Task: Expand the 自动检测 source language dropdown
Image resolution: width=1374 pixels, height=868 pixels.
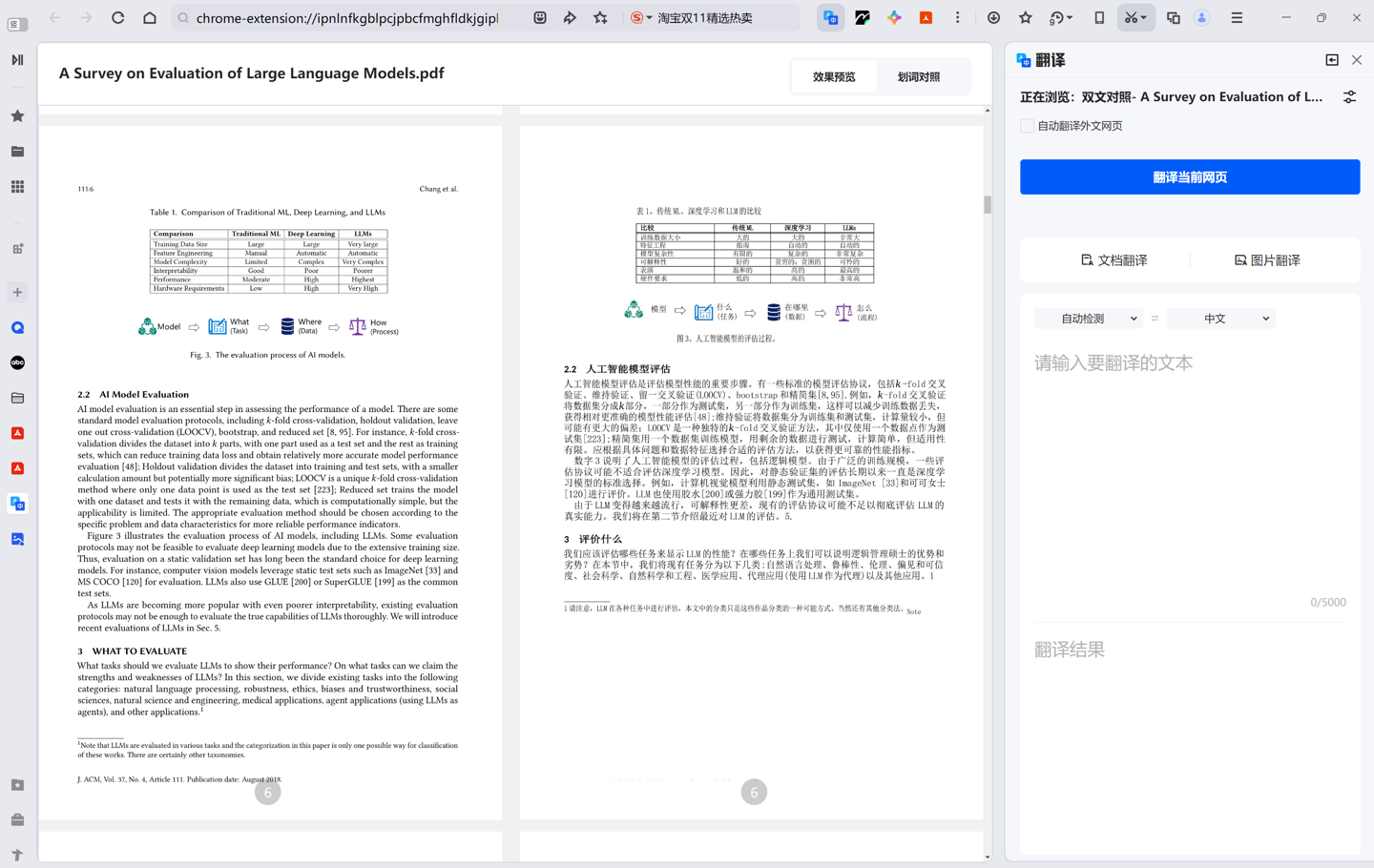Action: point(1089,319)
